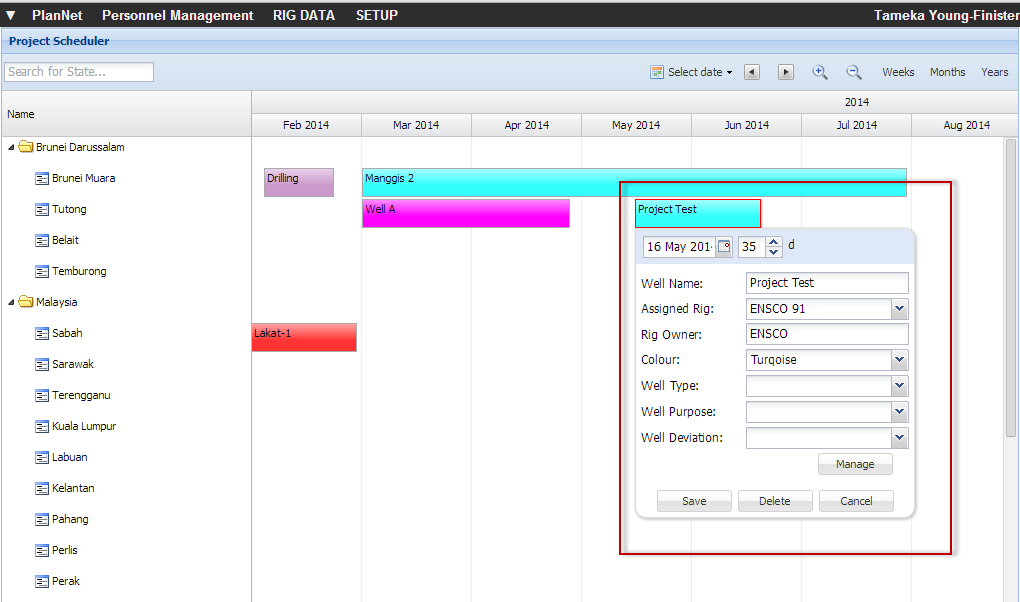Click the Sabah row icon
This screenshot has height=602, width=1020.
[x=42, y=334]
